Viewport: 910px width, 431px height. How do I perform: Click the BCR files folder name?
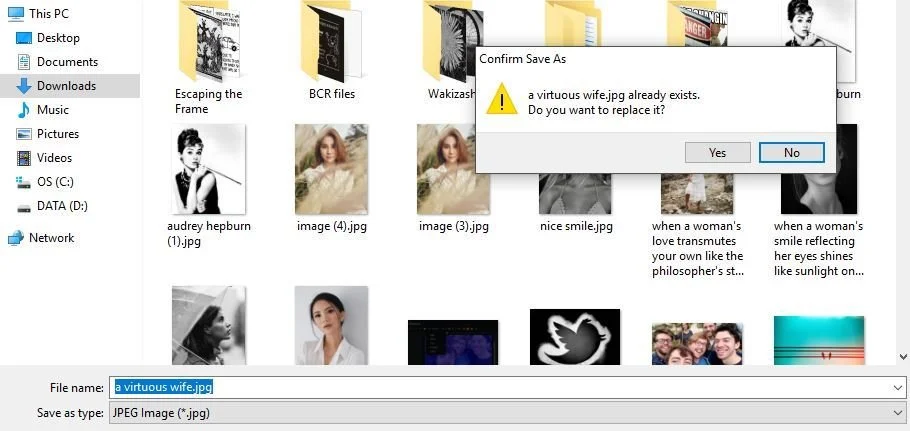pyautogui.click(x=332, y=94)
